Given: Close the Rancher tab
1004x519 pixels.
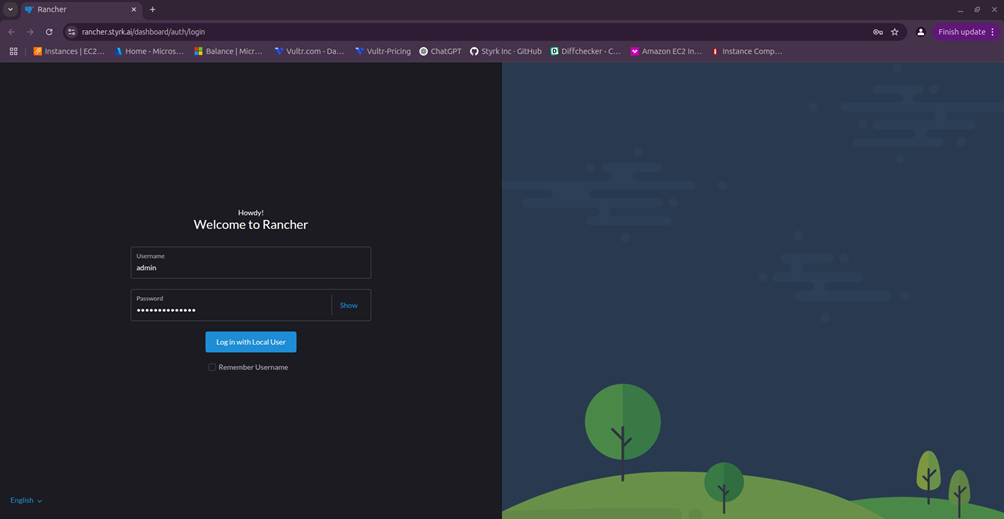Looking at the screenshot, I should click(x=134, y=10).
